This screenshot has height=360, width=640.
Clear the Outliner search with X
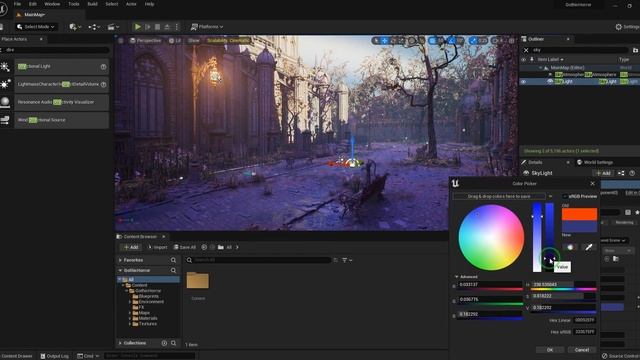tap(526, 50)
